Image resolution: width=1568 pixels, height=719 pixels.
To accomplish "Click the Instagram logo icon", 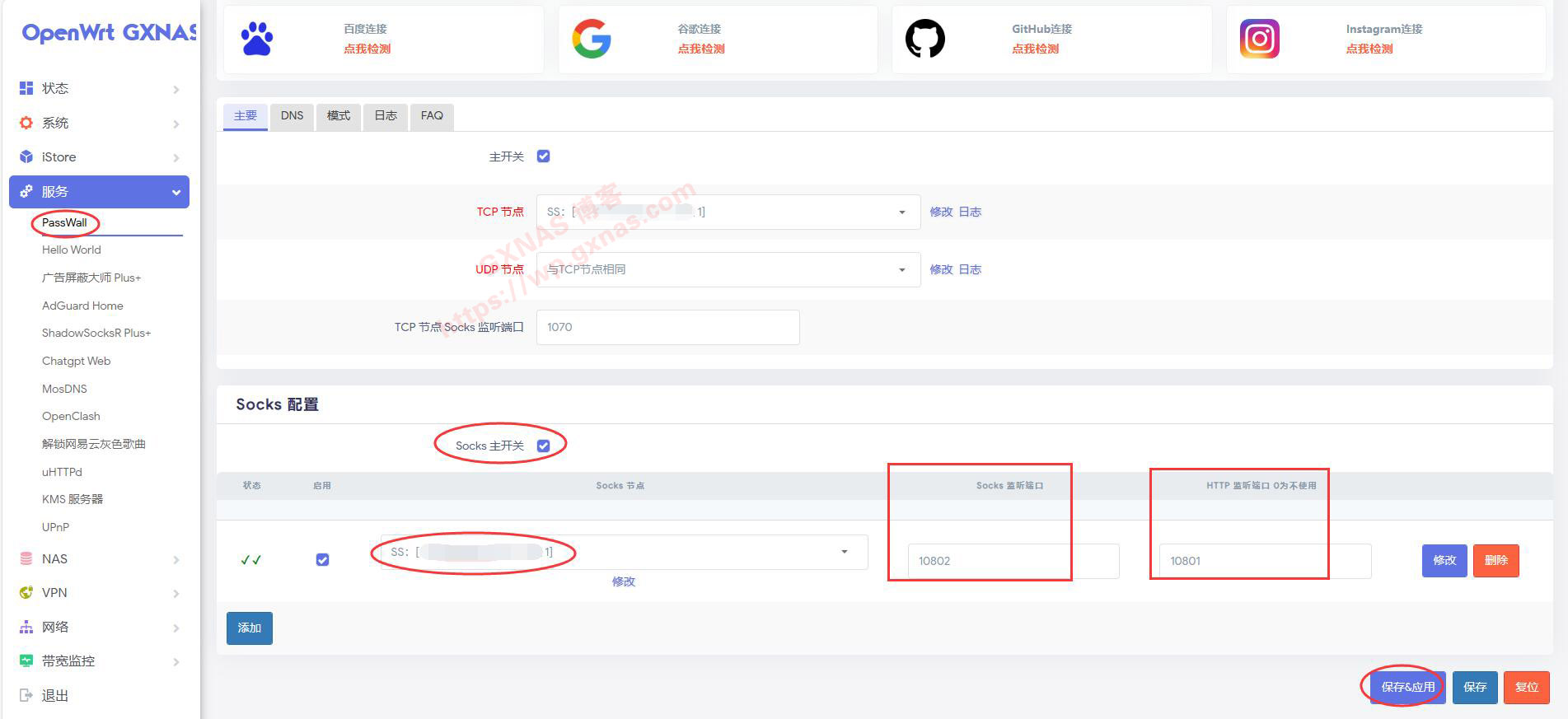I will tap(1259, 39).
